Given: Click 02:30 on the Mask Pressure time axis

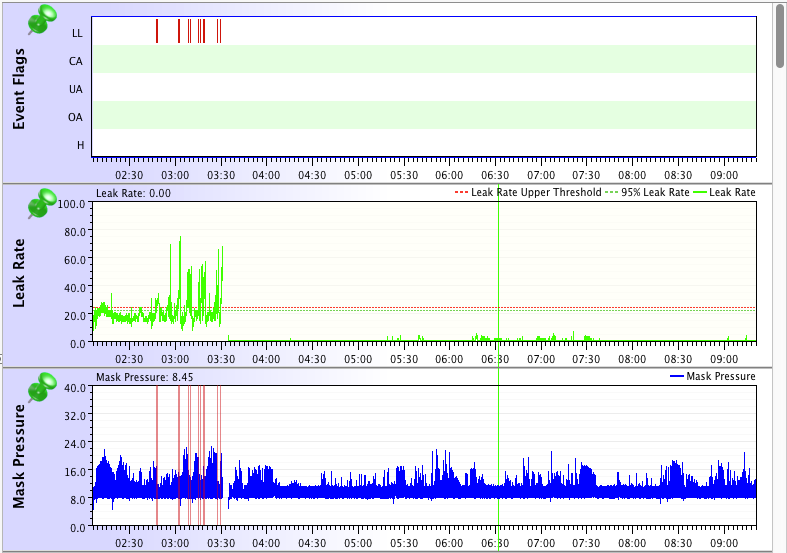Looking at the screenshot, I should tap(129, 543).
